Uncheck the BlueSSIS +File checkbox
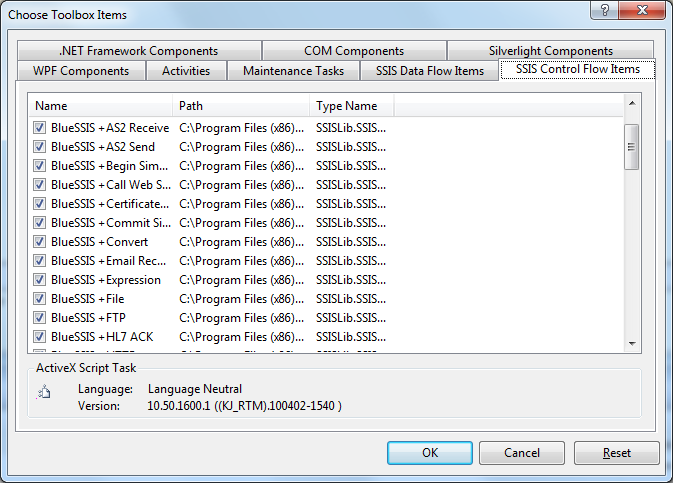 (39, 298)
